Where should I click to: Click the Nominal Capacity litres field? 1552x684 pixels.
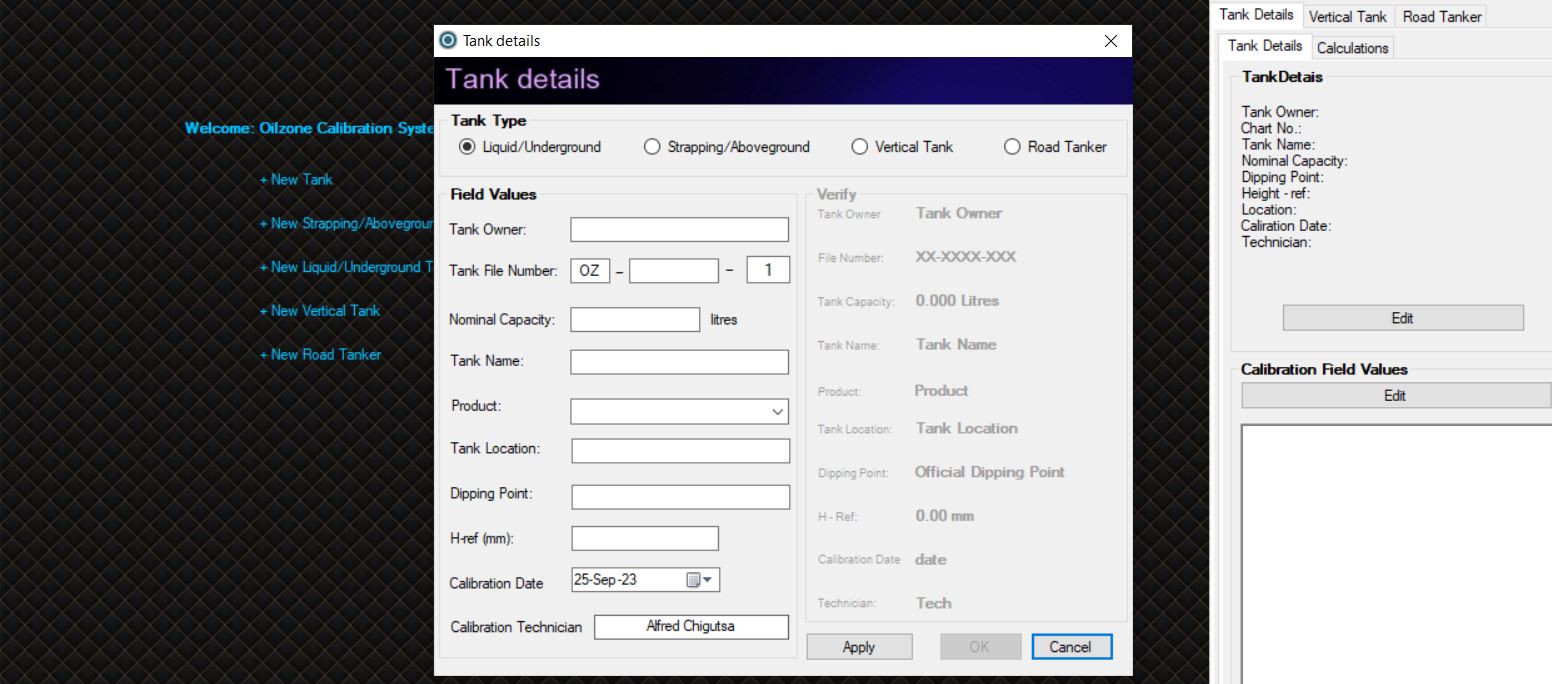click(635, 320)
